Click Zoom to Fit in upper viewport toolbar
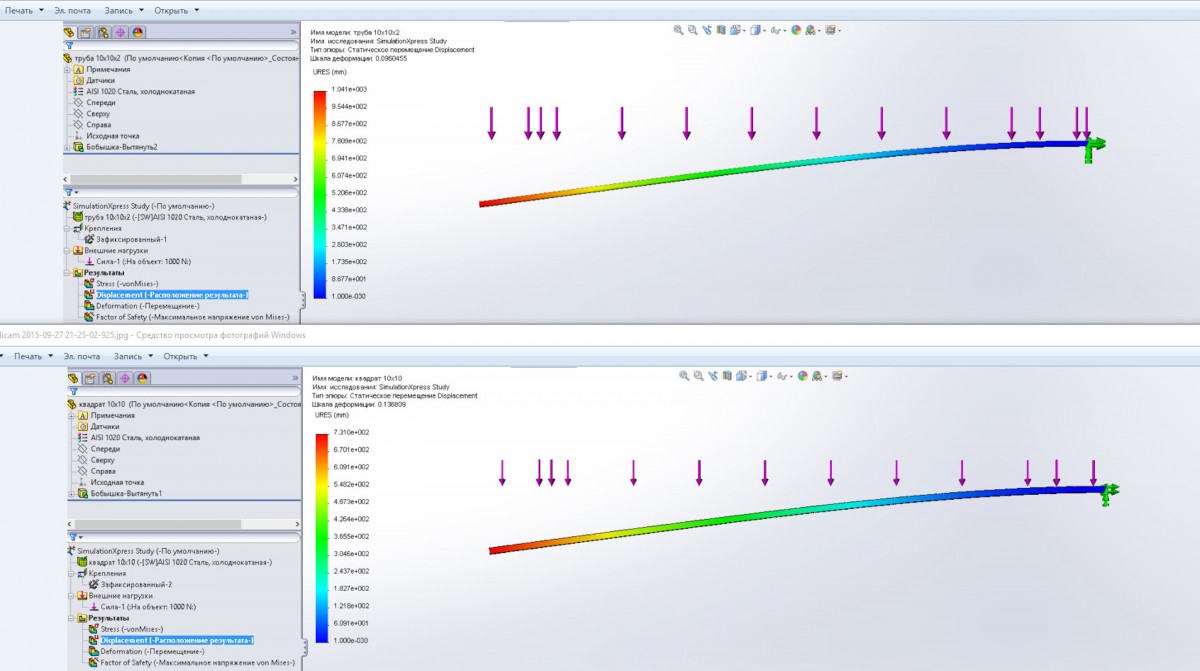Screen dimensions: 1200x671 (x=679, y=30)
